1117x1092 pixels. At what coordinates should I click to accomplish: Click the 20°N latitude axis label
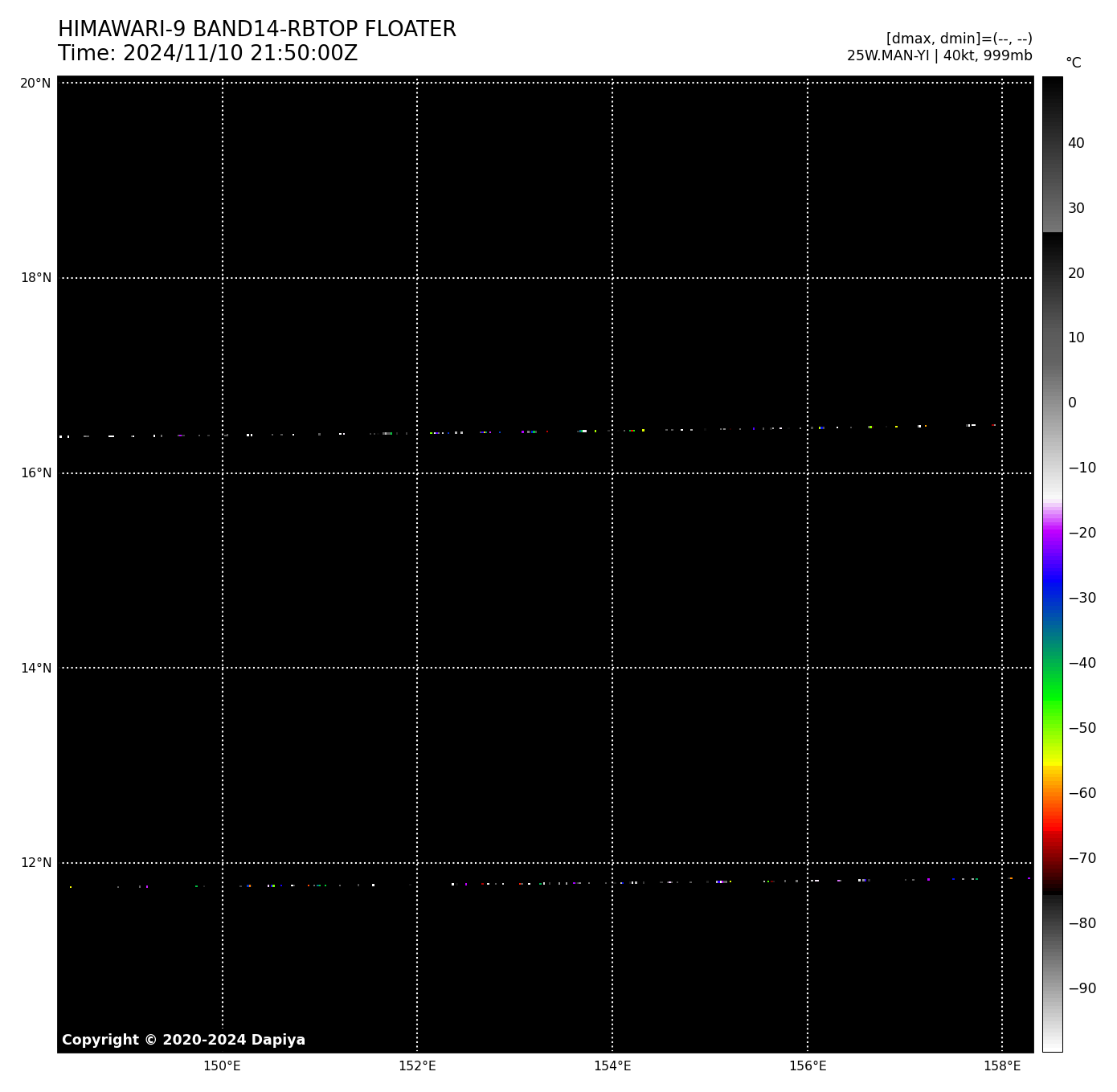pyautogui.click(x=35, y=84)
